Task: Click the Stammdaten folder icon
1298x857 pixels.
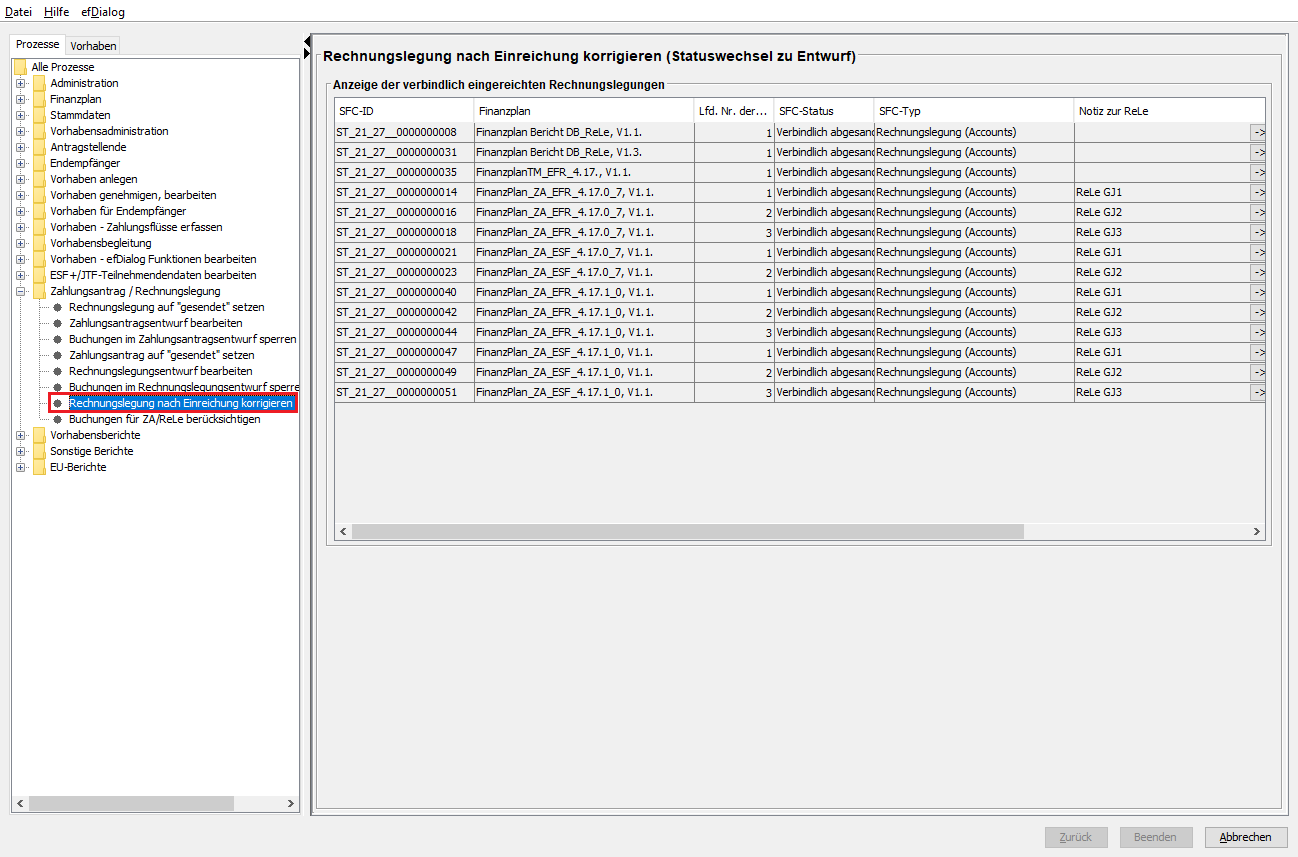Action: [40, 115]
